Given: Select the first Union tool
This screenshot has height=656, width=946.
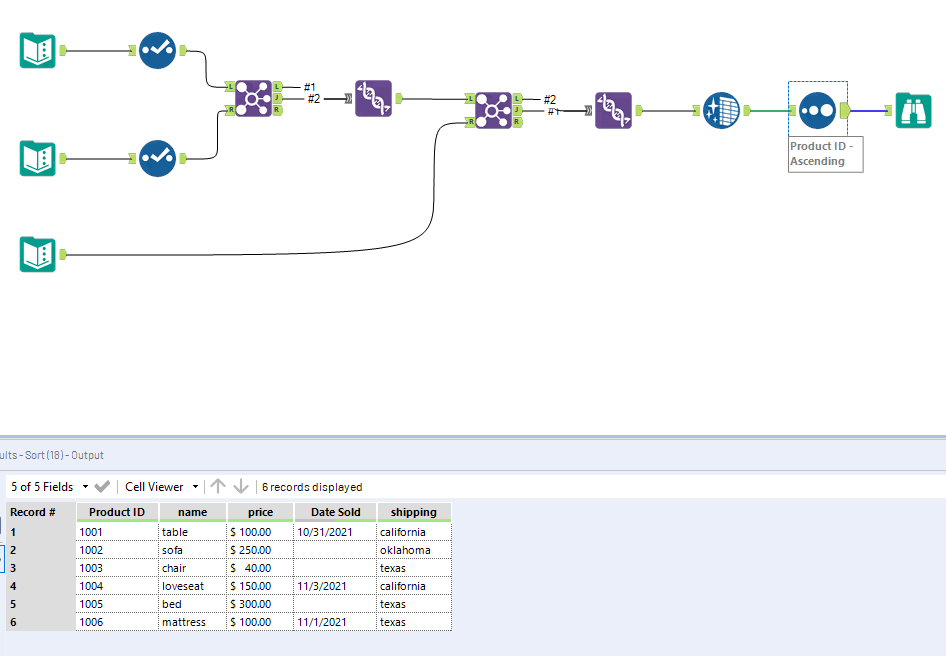Looking at the screenshot, I should tap(372, 99).
